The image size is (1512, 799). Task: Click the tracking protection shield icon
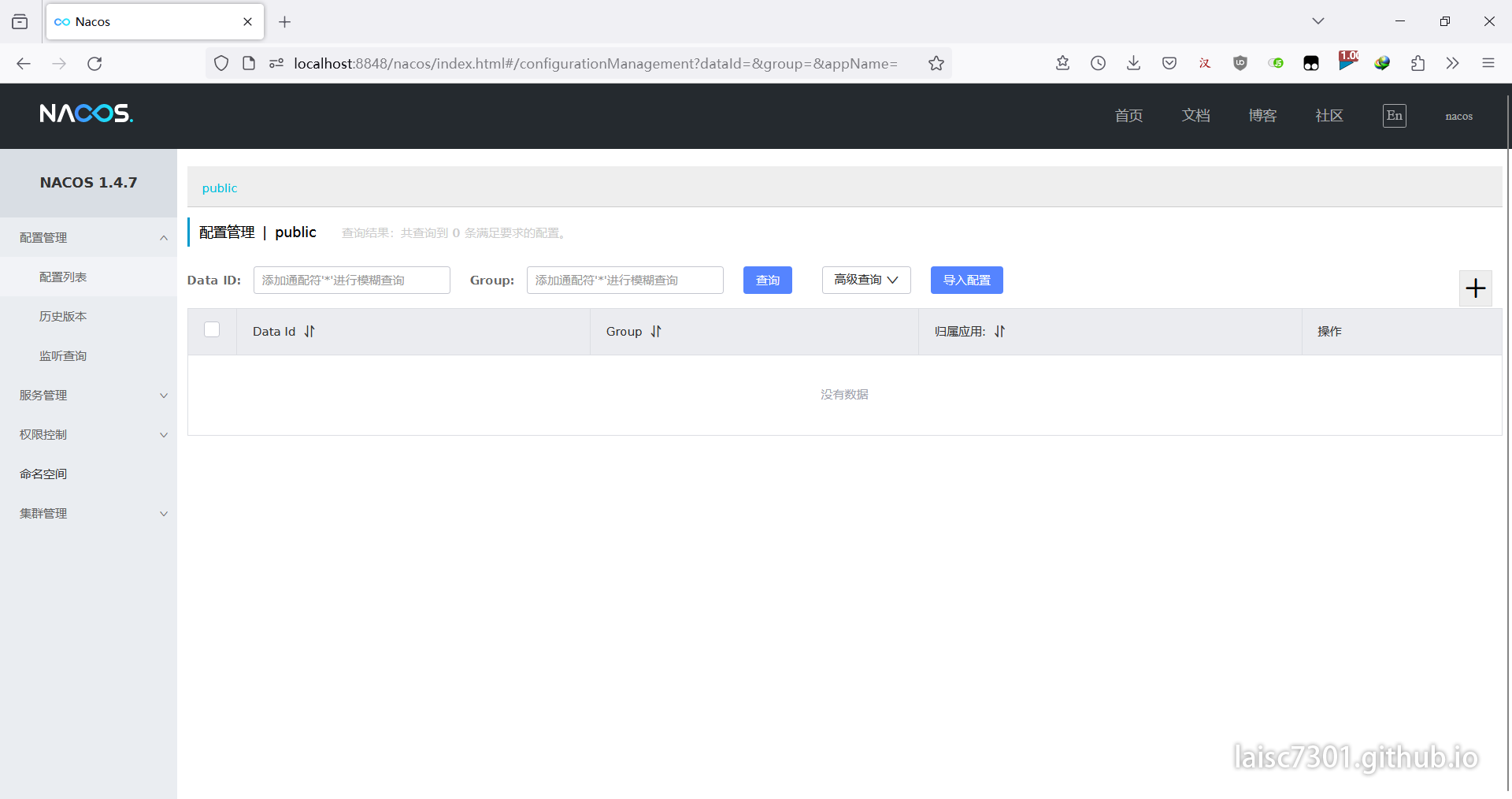click(221, 63)
